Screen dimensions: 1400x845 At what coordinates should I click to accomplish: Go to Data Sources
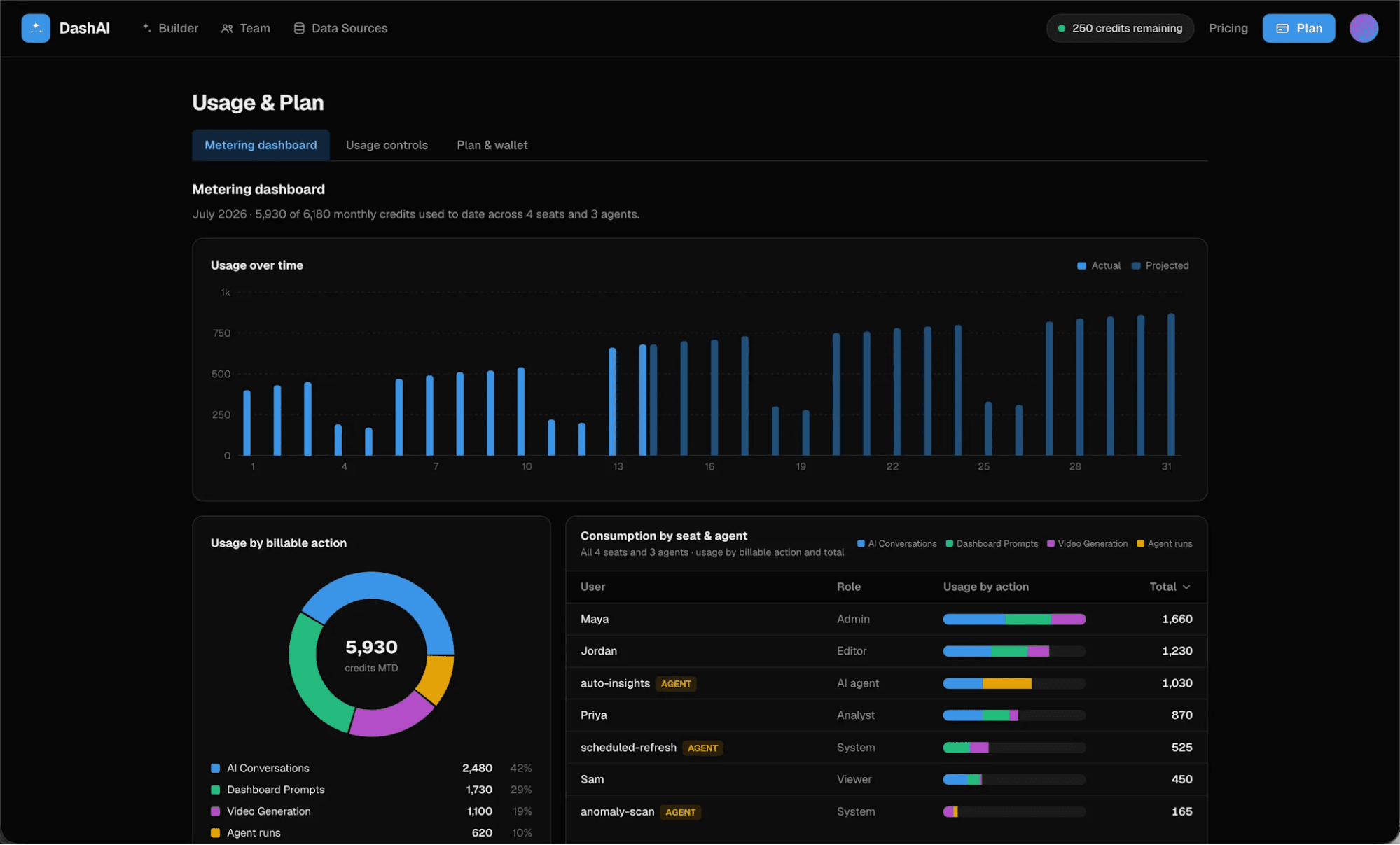340,28
